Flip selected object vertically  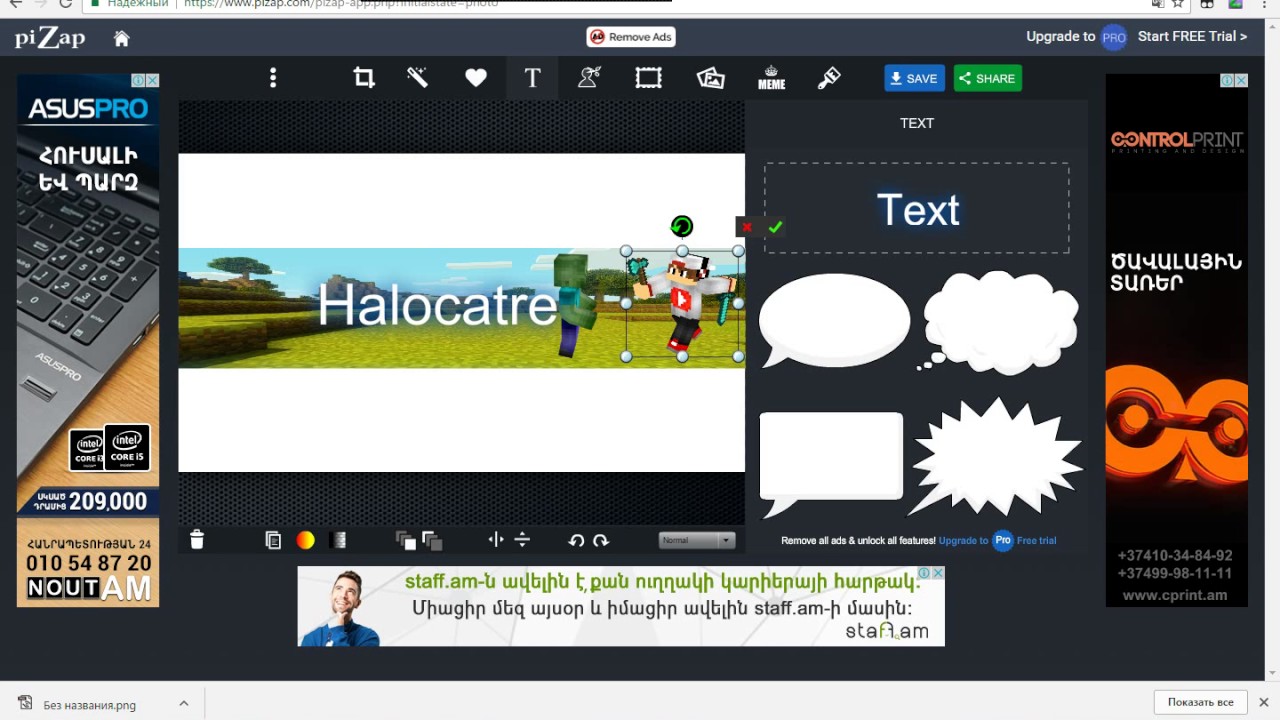pos(522,539)
